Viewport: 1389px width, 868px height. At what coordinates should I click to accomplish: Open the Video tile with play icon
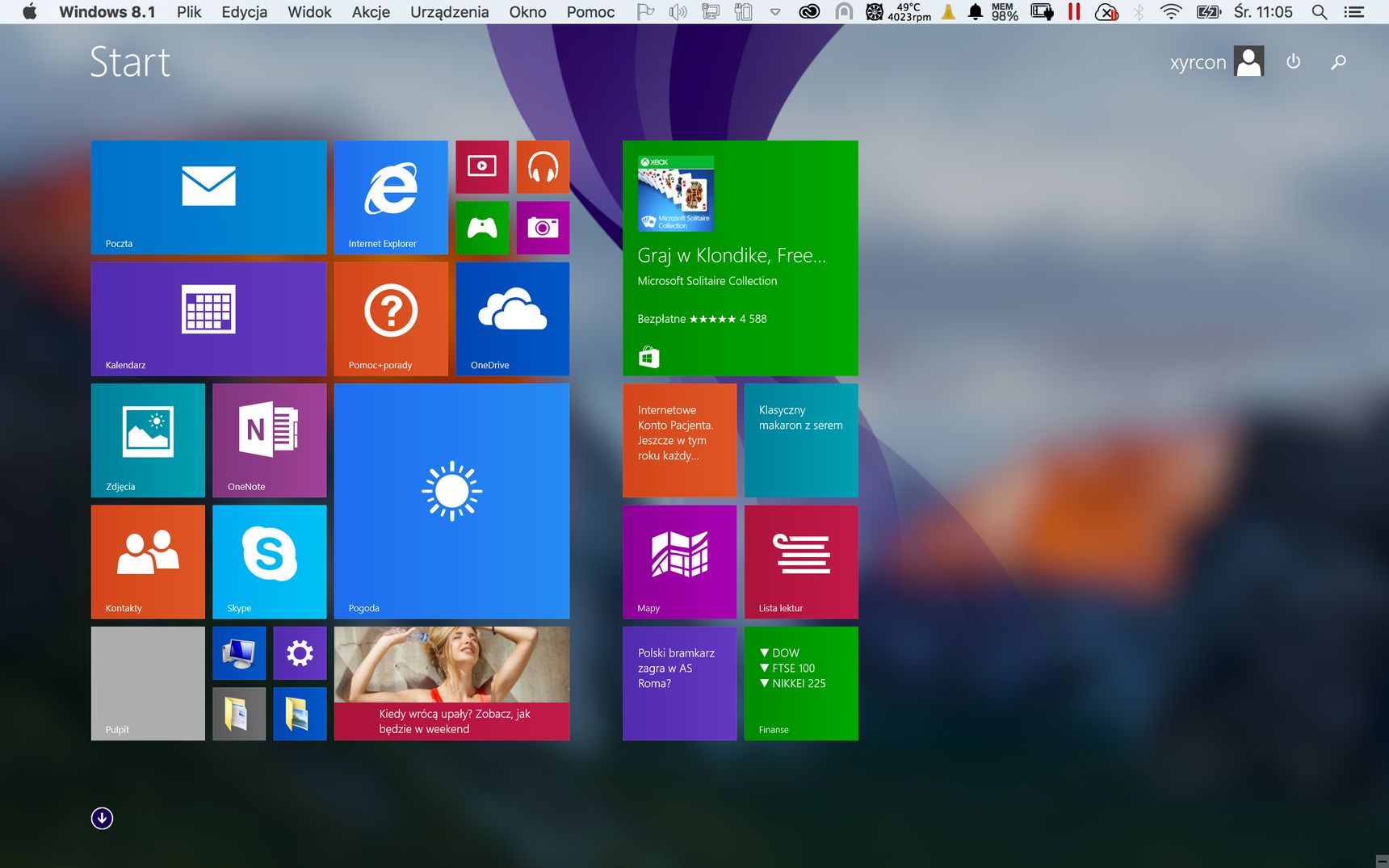coord(482,167)
